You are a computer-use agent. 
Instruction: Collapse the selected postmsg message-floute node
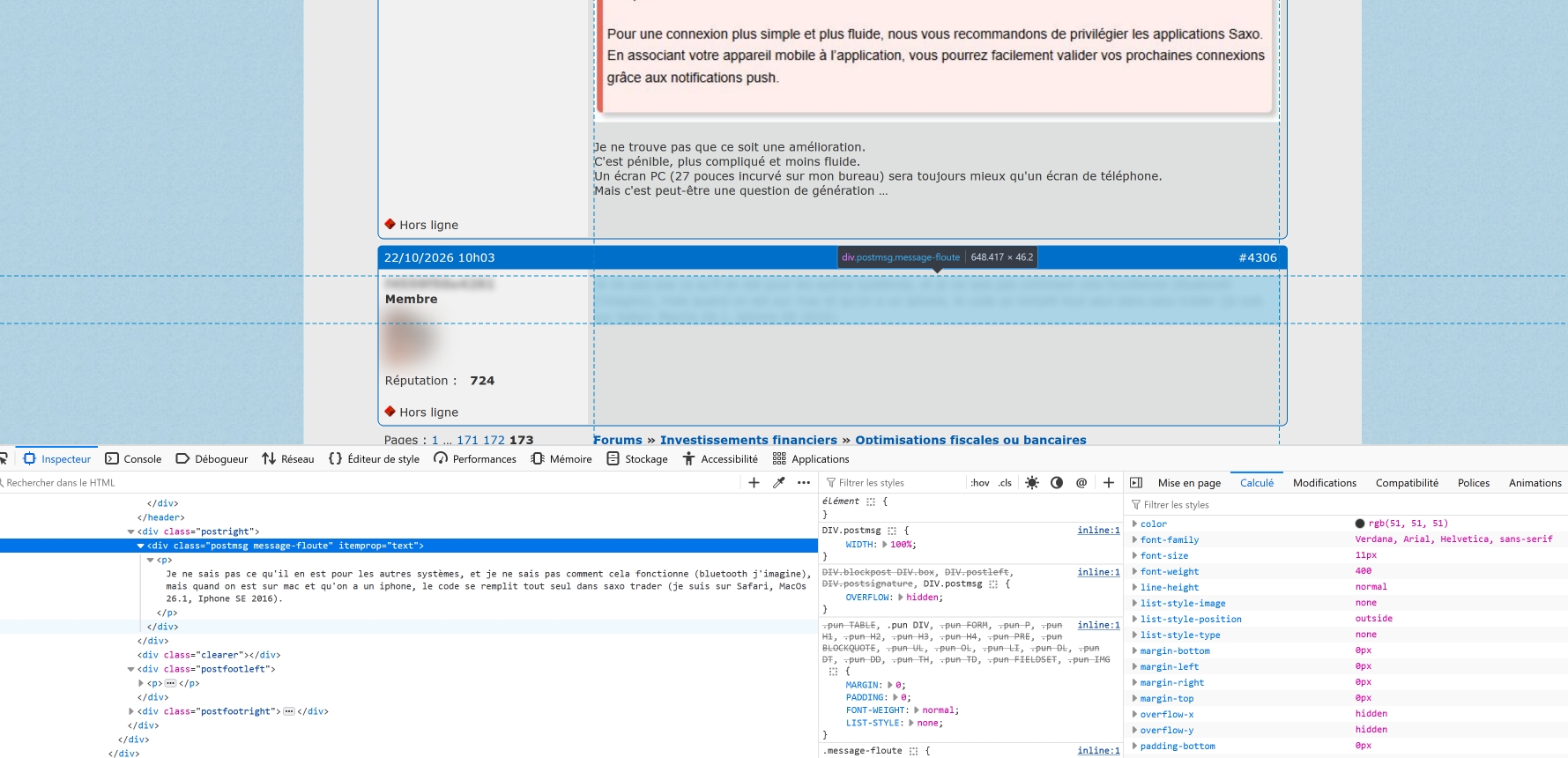140,546
